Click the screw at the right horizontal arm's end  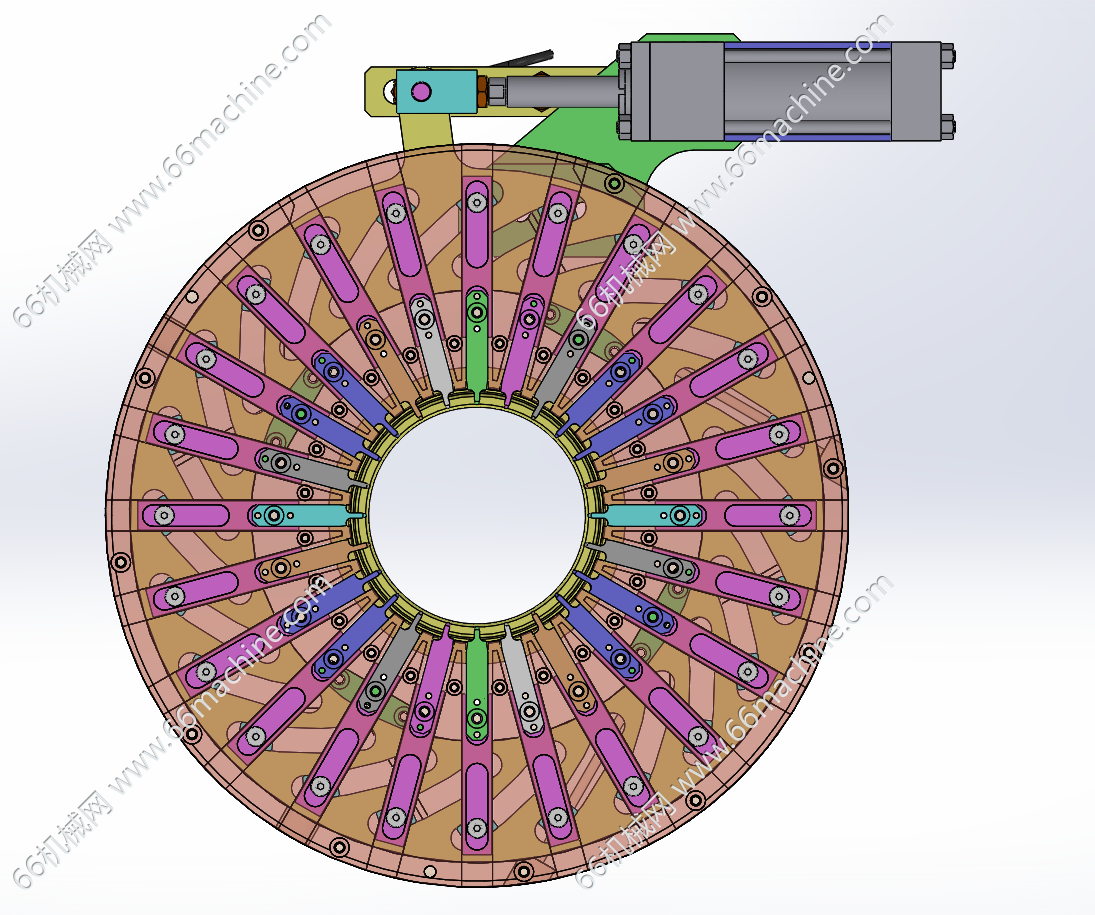click(791, 515)
